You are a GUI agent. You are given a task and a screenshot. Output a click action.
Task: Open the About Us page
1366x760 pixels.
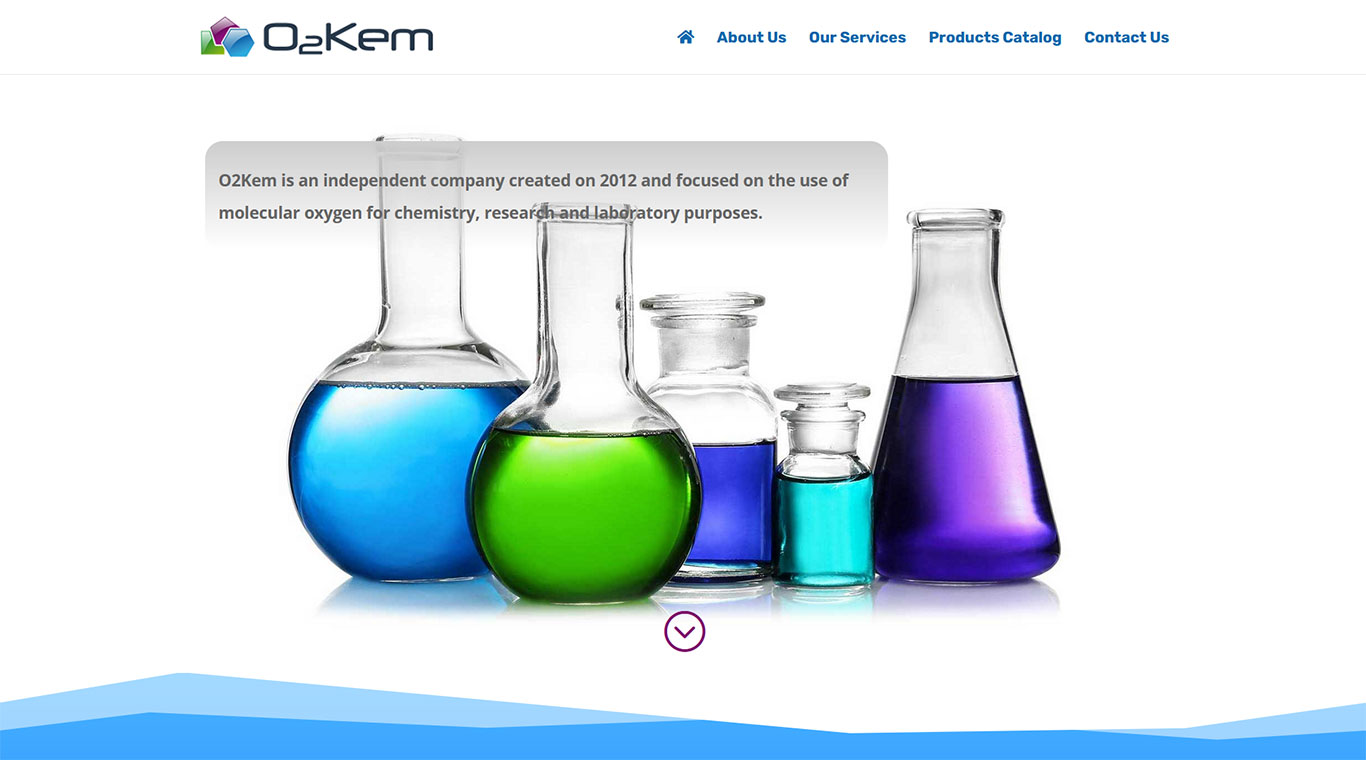click(x=751, y=37)
